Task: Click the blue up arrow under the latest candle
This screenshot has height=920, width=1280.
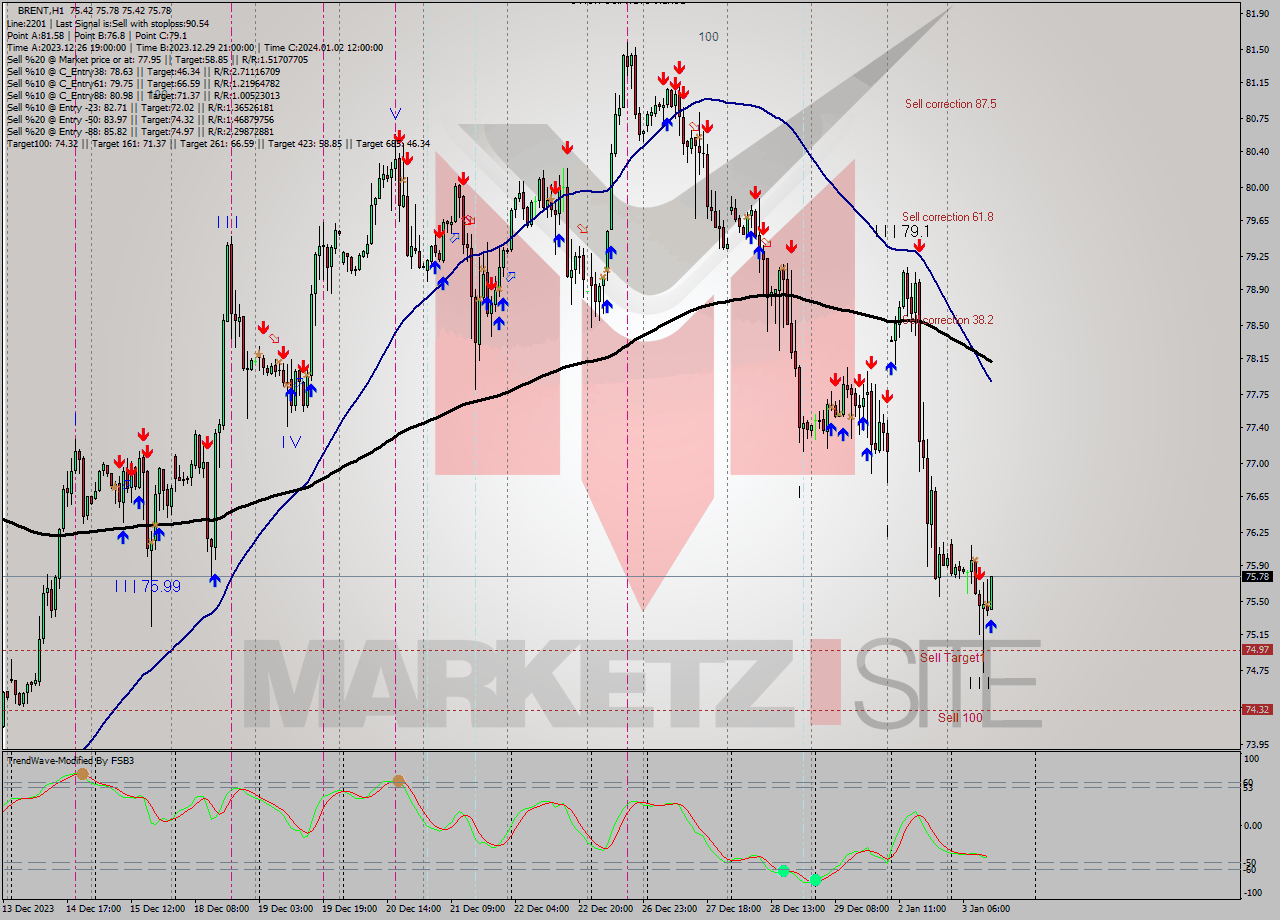Action: pos(990,626)
